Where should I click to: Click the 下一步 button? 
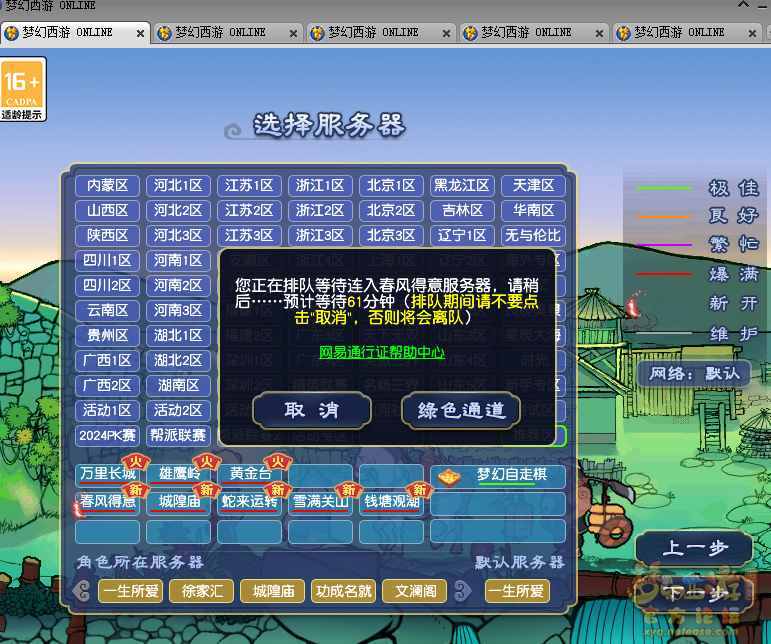pyautogui.click(x=694, y=593)
